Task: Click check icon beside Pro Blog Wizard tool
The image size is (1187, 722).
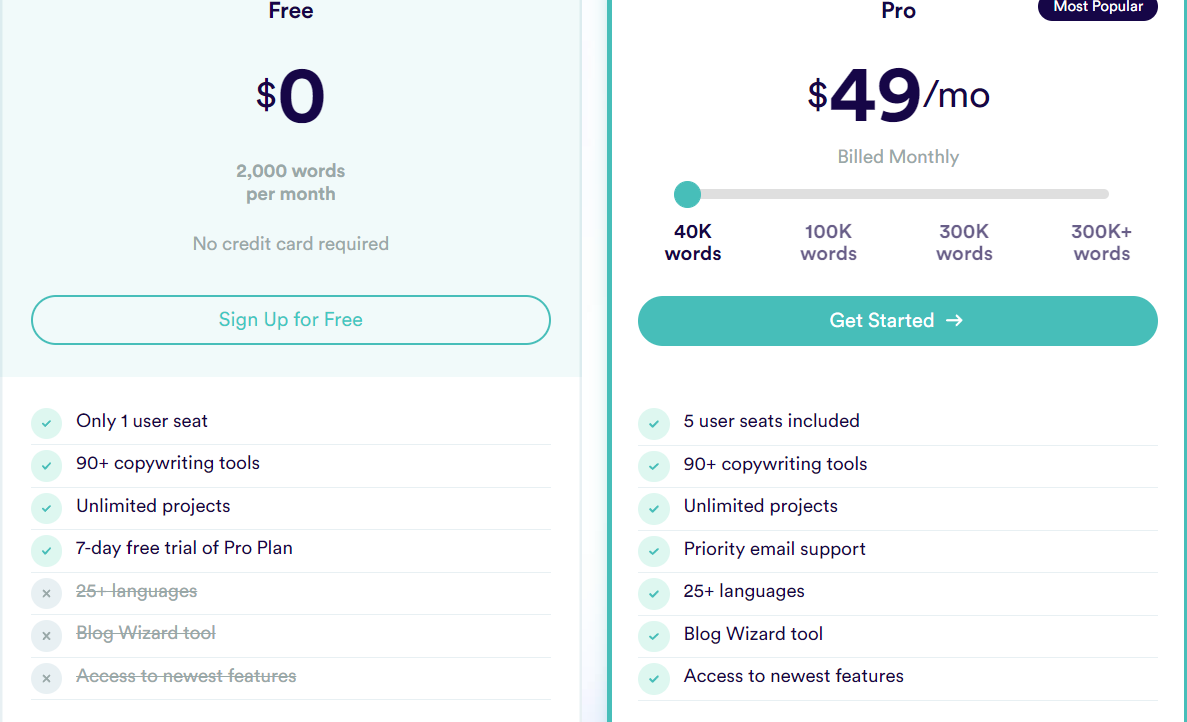Action: tap(654, 636)
